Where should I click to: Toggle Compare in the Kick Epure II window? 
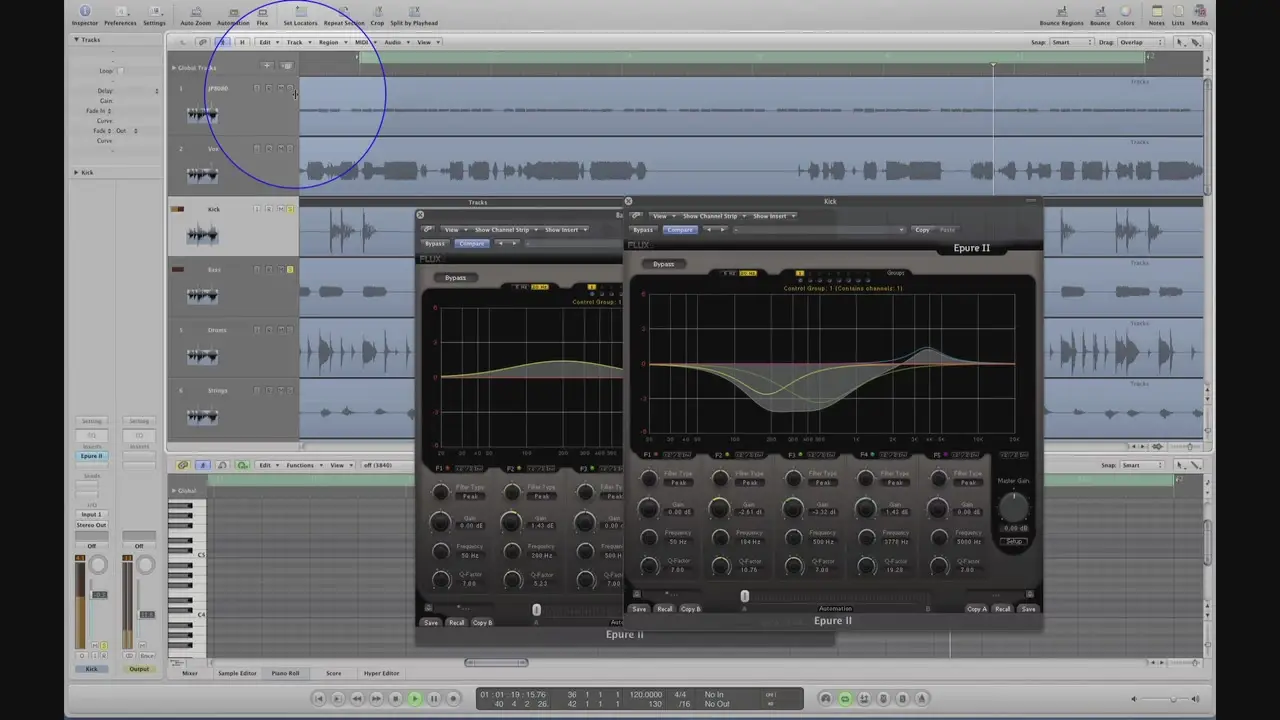click(x=680, y=230)
